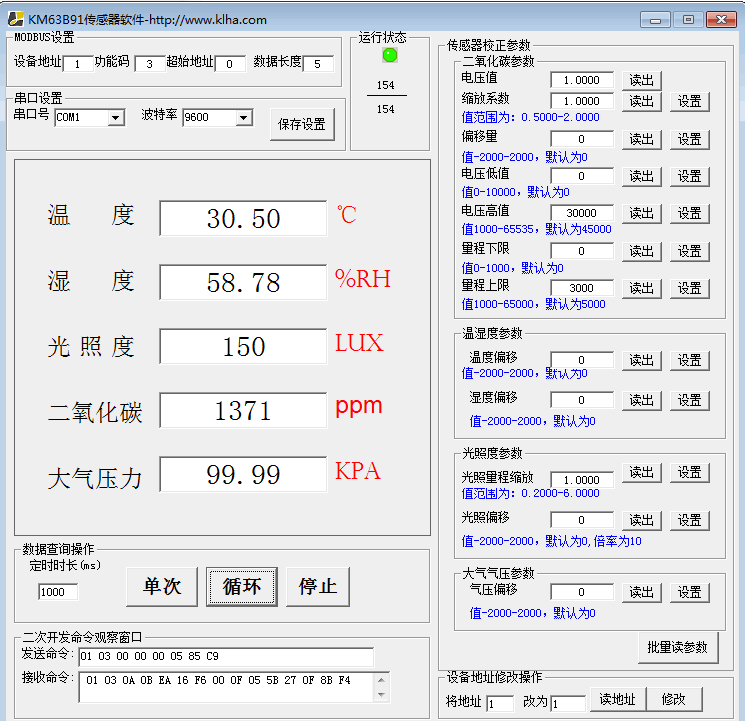Click the 气压偏移 input field
745x721 pixels.
click(x=582, y=593)
